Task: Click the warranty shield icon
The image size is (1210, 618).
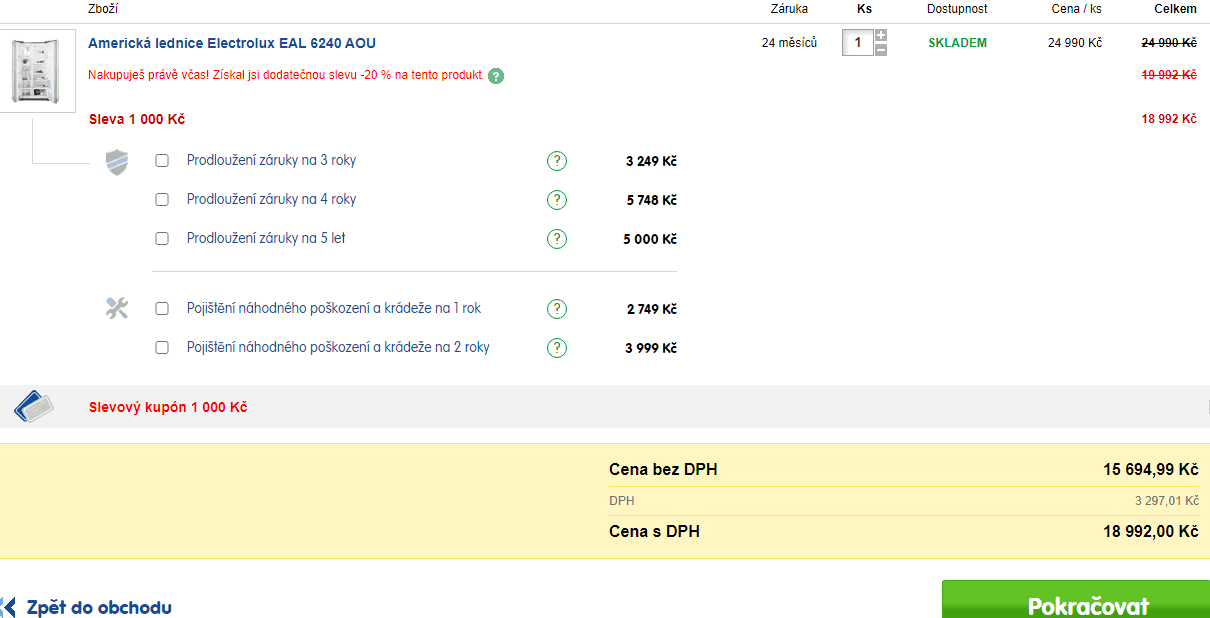Action: click(x=118, y=162)
